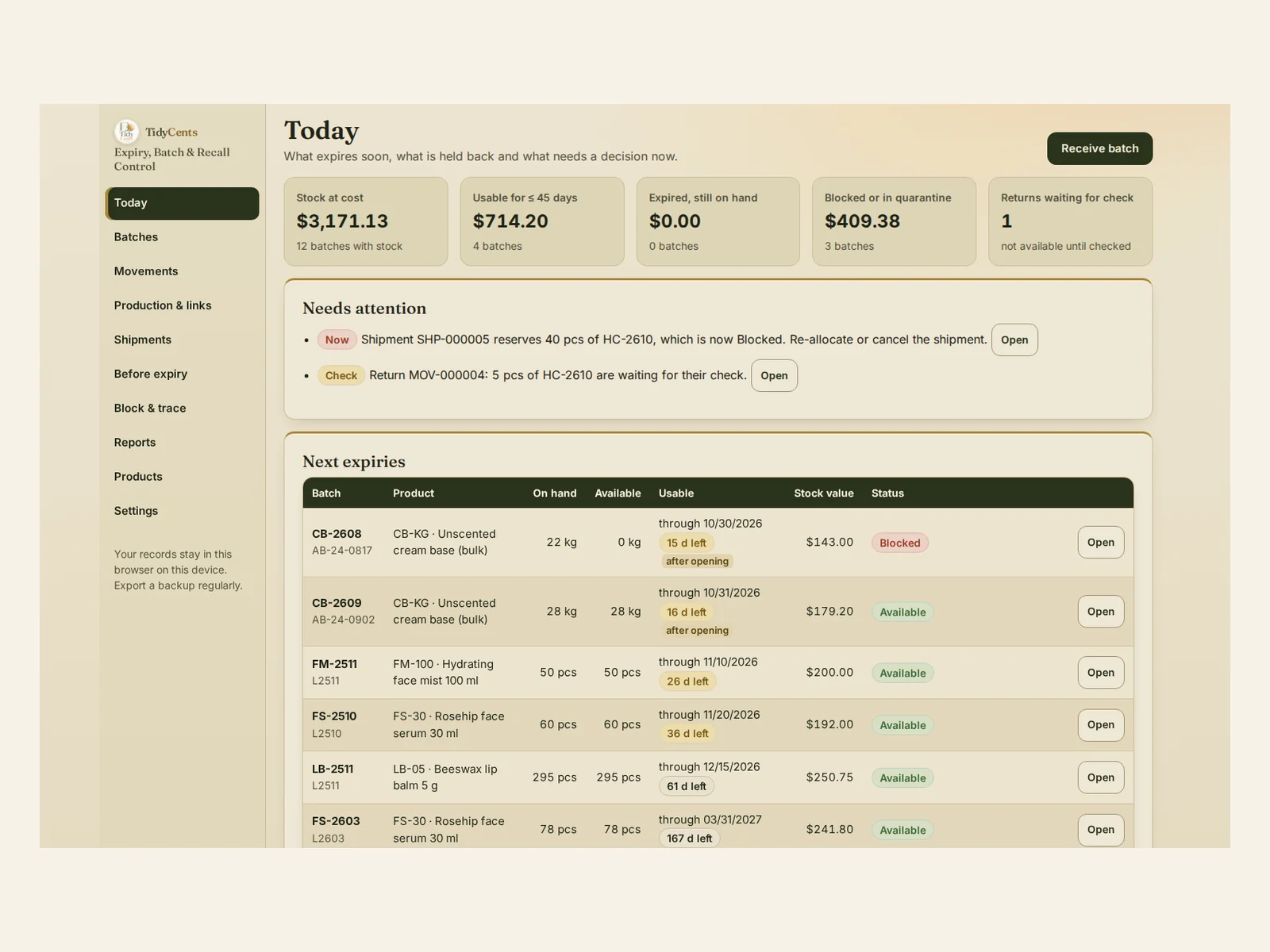Screen dimensions: 1270x952
Task: Click the Check alert tag
Action: coord(341,375)
